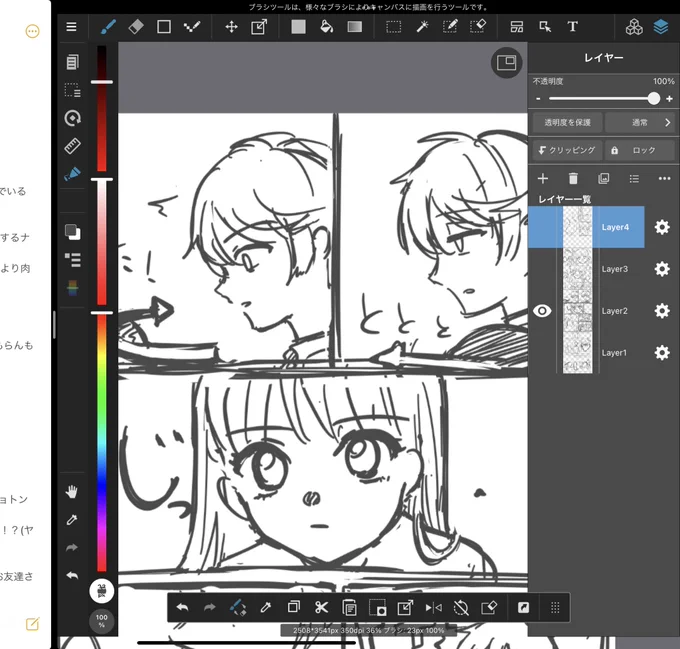
Task: Toggle Layer2 visibility eye
Action: [x=542, y=311]
